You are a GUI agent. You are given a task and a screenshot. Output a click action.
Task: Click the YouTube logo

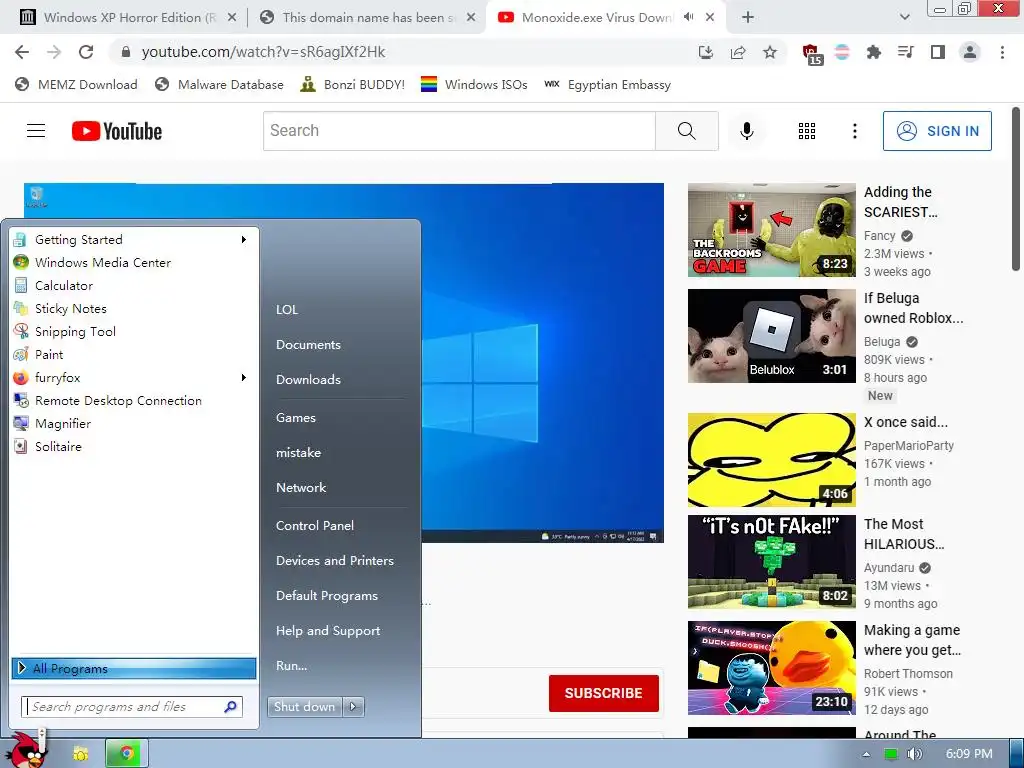(x=117, y=131)
